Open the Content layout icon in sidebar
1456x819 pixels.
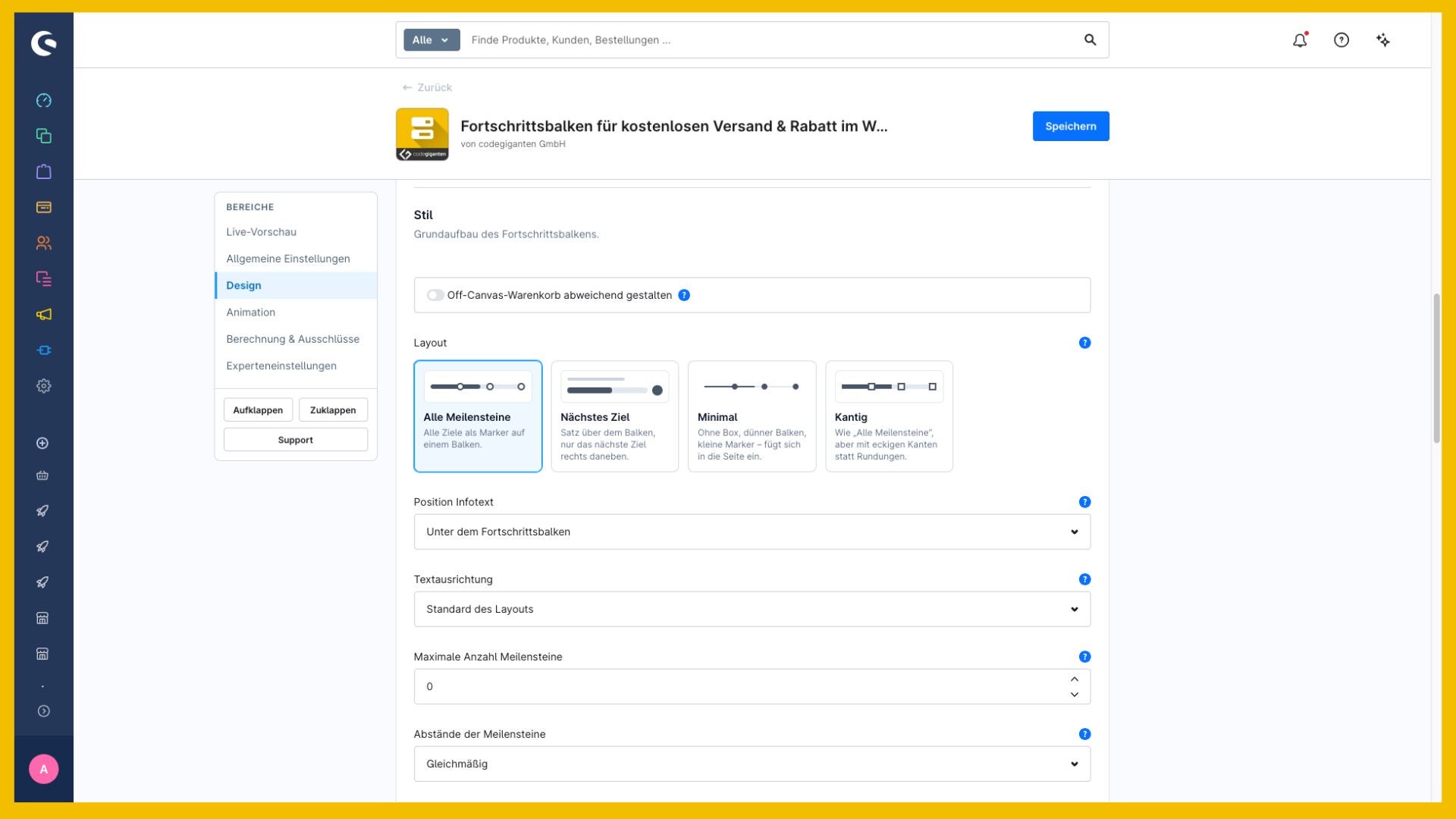coord(44,278)
